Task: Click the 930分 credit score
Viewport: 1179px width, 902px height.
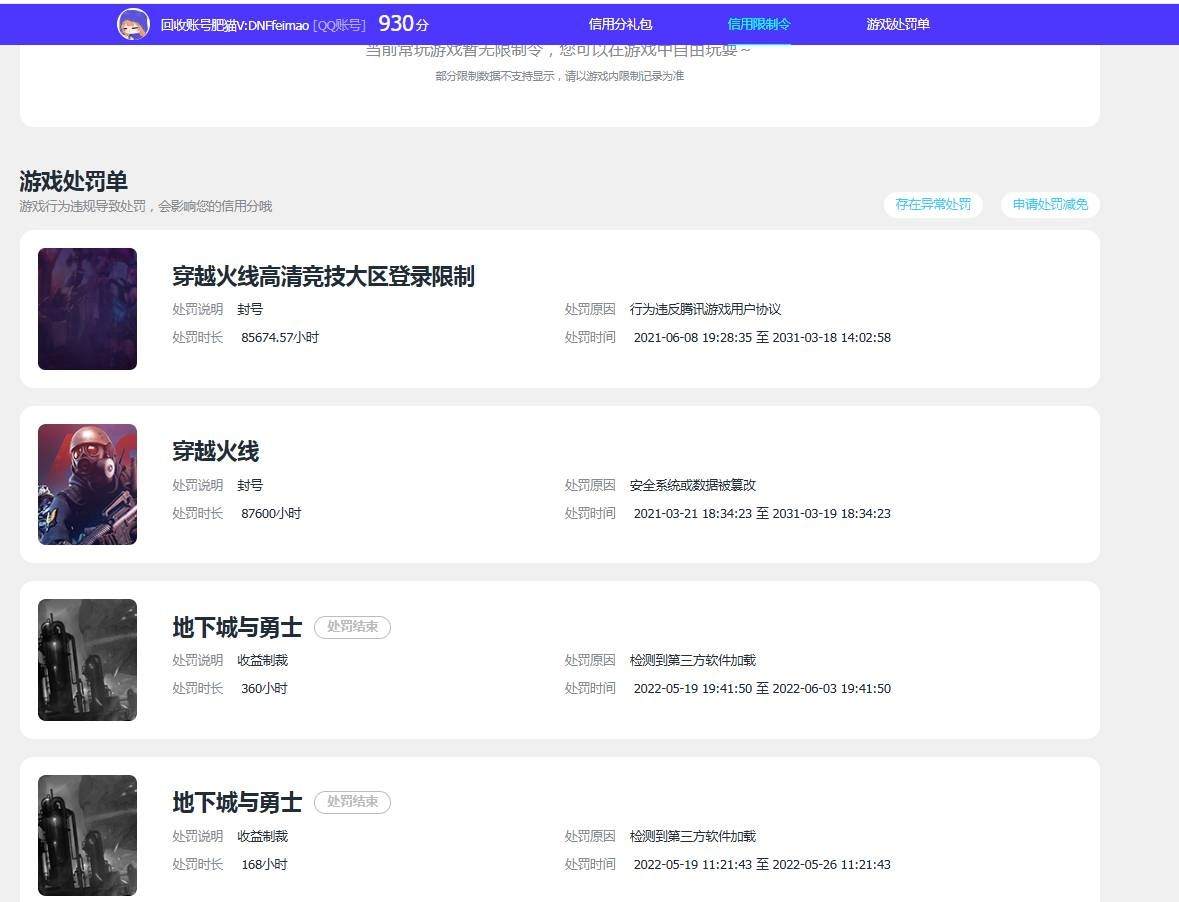Action: 403,23
